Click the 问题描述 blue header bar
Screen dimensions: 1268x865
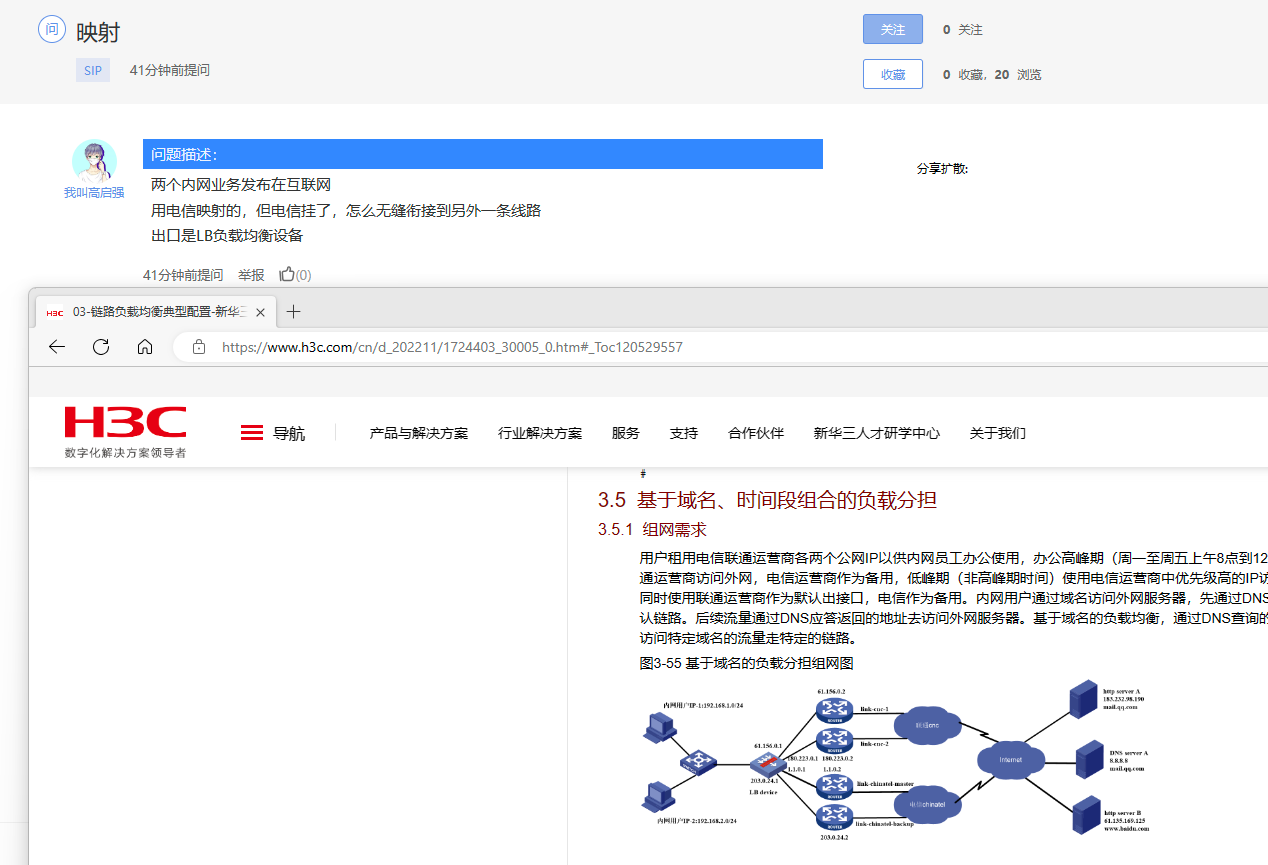483,154
